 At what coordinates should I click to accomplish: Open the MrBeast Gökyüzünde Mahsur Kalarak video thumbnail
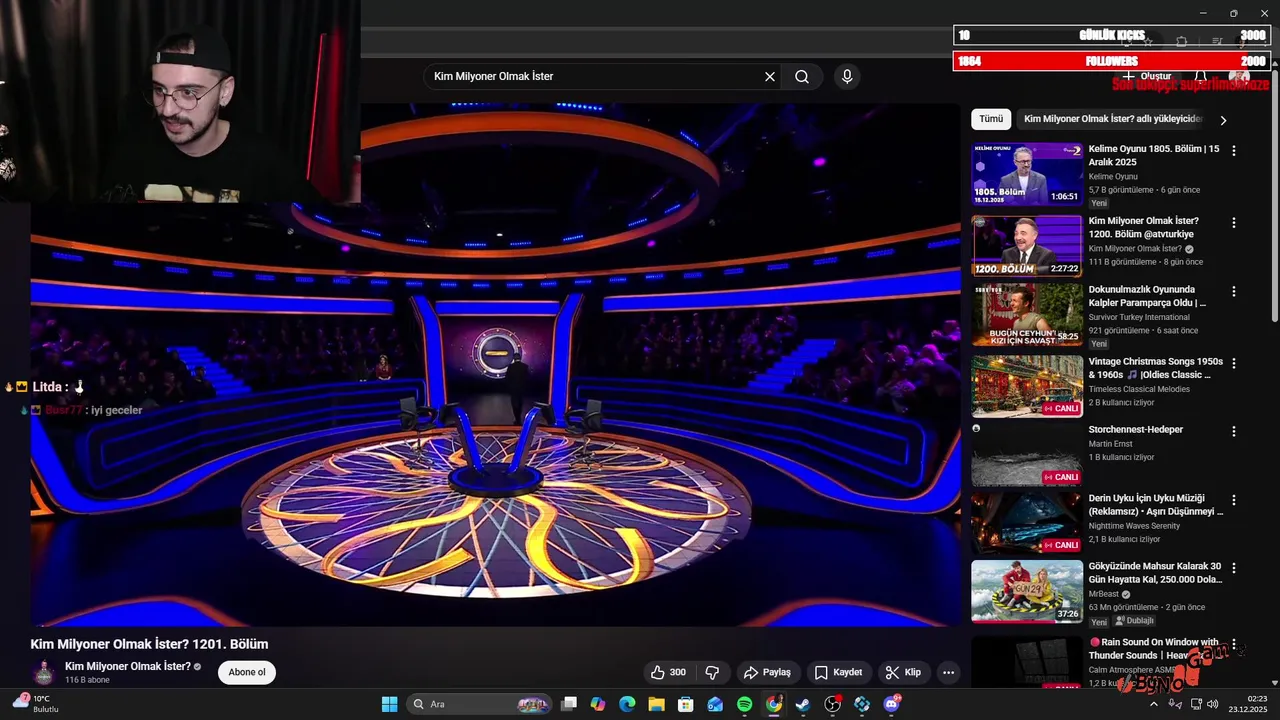coord(1026,591)
